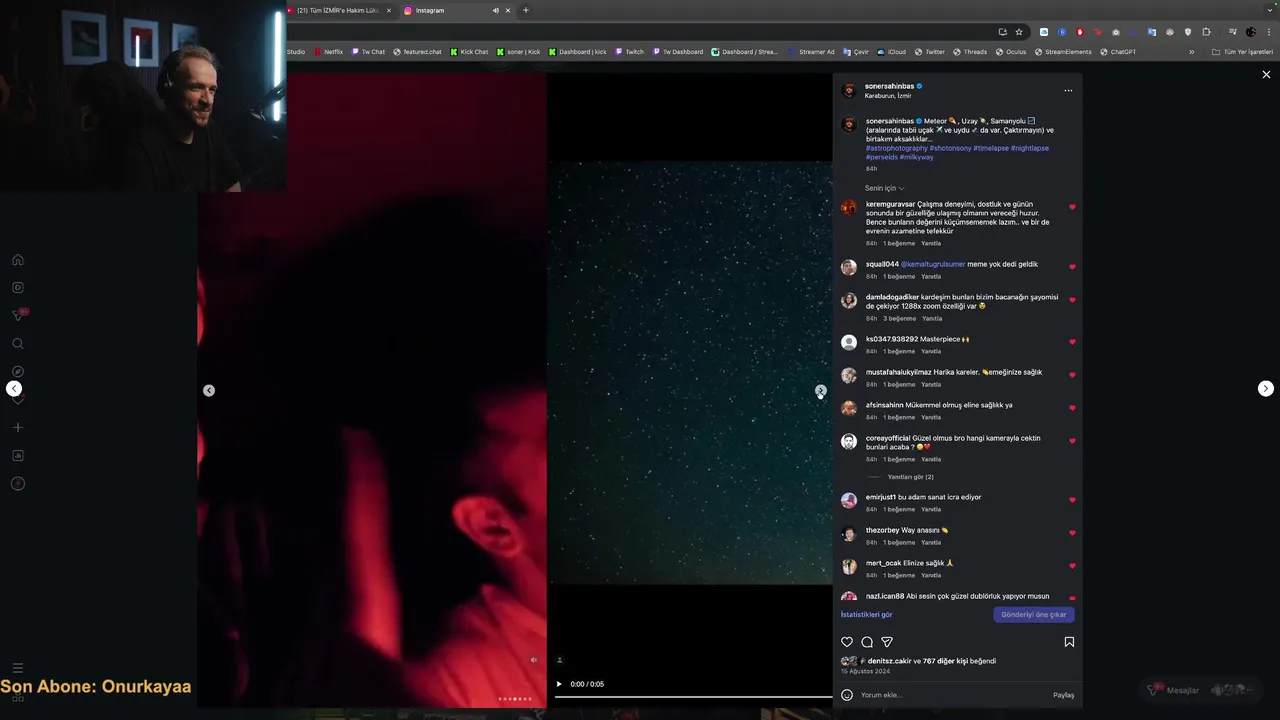Open the StreamElements bookmark

pos(1063,52)
